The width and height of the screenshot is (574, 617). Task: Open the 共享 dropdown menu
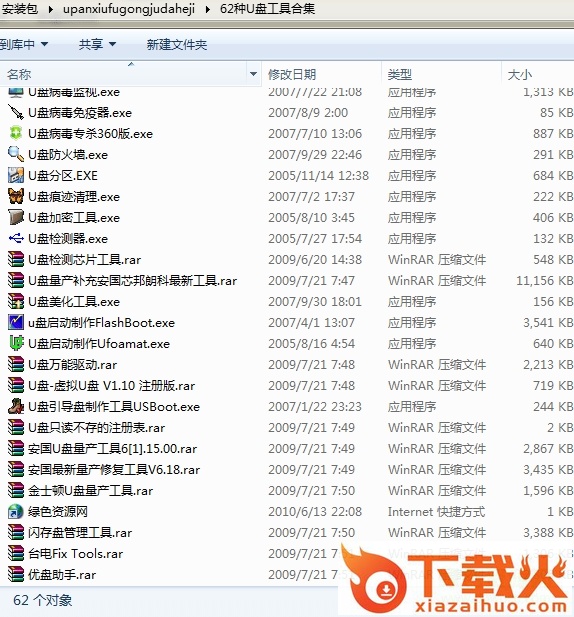[97, 44]
